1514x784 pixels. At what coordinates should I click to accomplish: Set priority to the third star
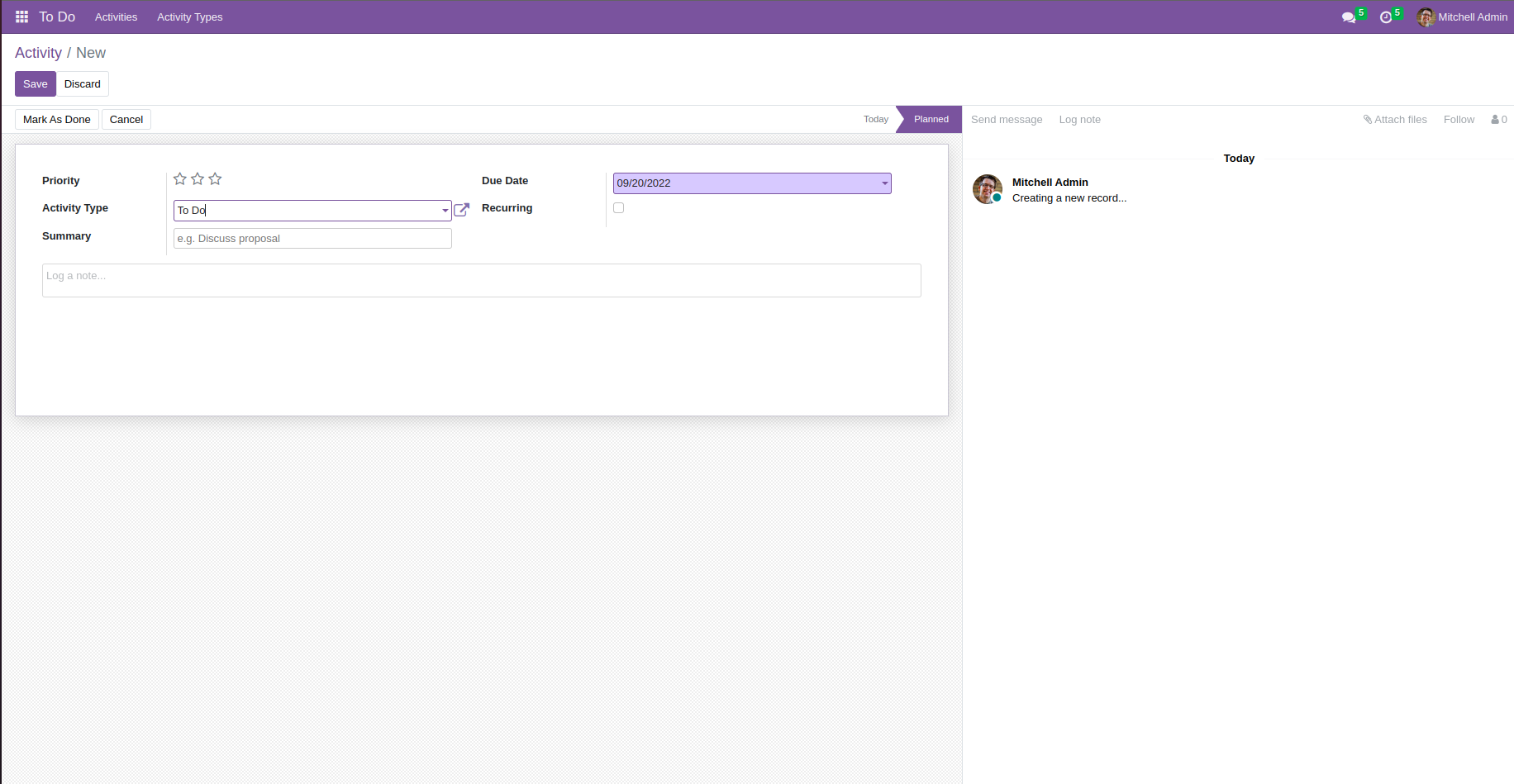(x=215, y=179)
